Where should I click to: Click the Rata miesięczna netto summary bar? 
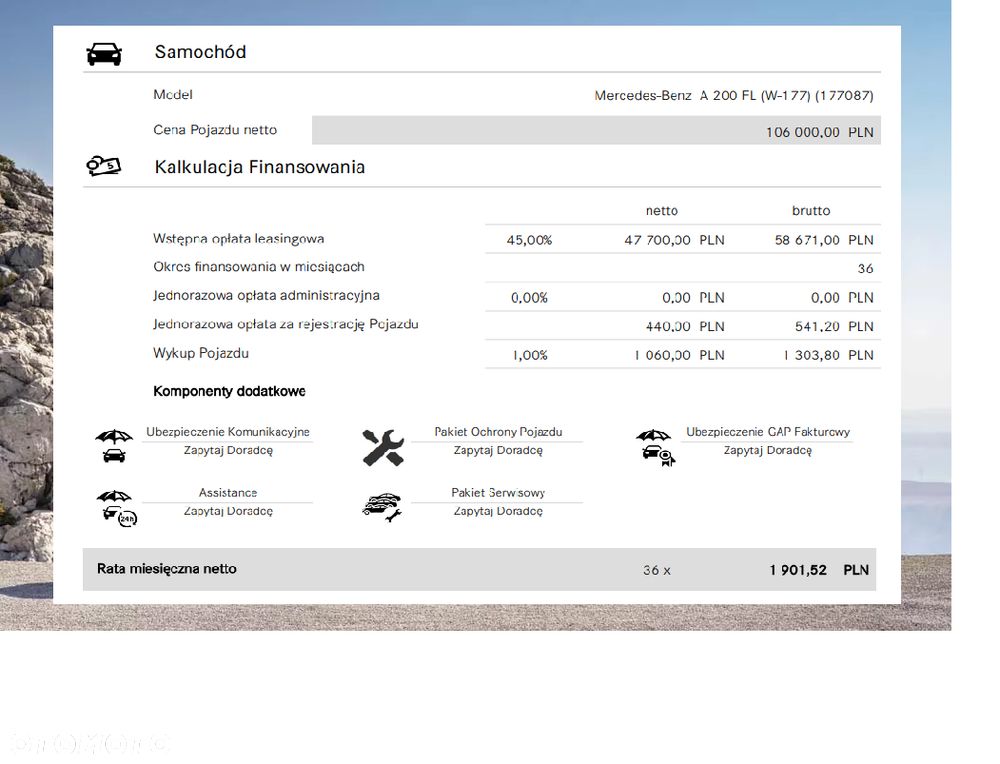click(479, 569)
